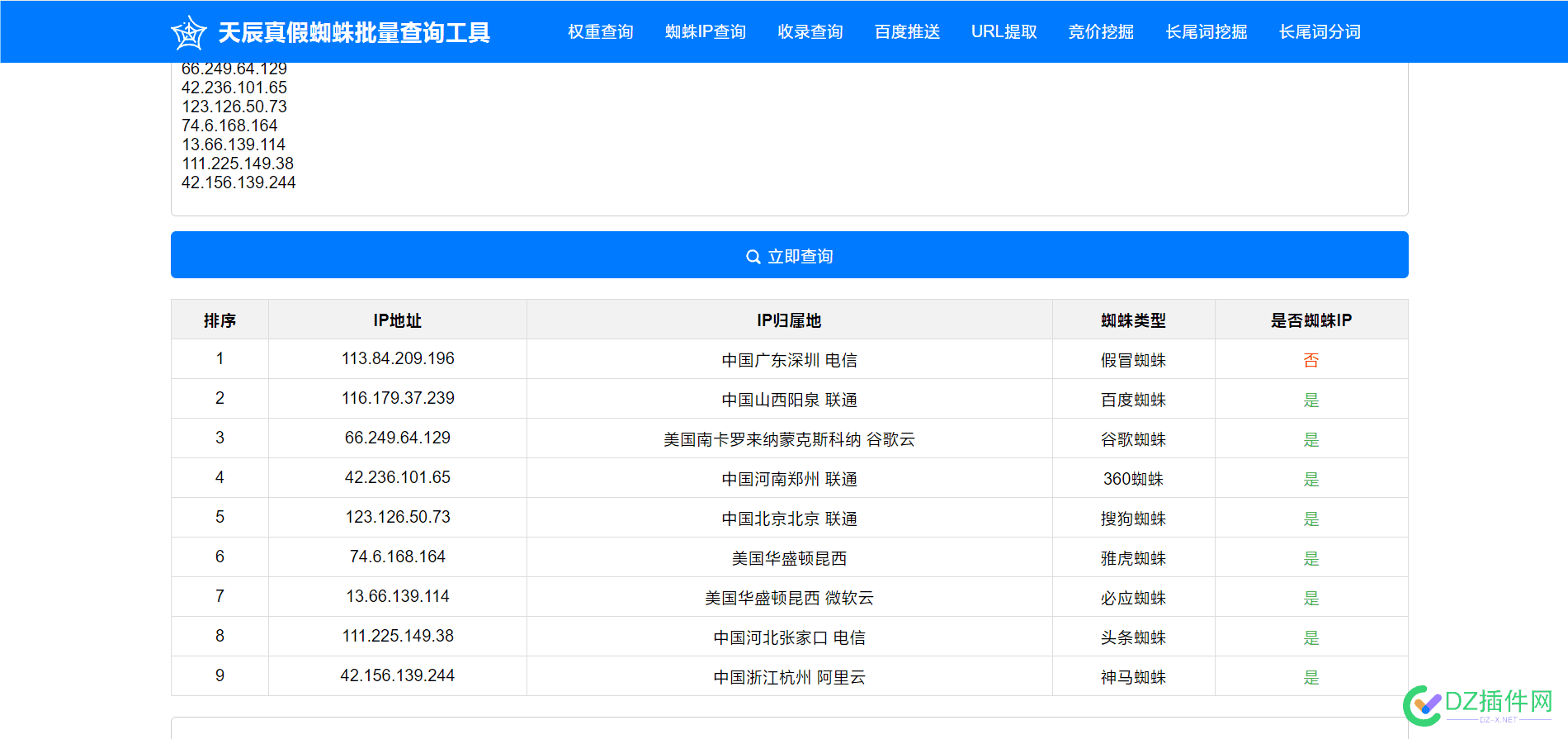
Task: Click location 中国浙江杭州 阿里云
Action: [789, 677]
